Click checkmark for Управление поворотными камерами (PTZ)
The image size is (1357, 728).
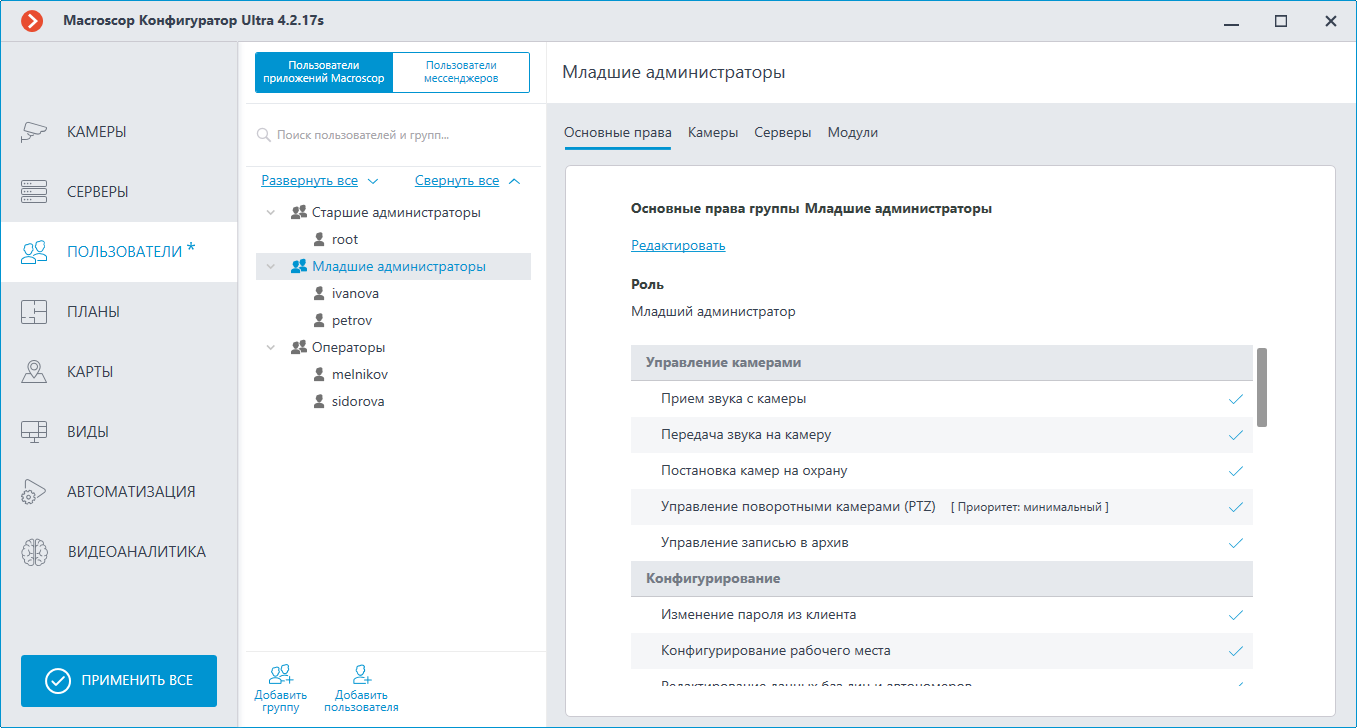pyautogui.click(x=1236, y=507)
